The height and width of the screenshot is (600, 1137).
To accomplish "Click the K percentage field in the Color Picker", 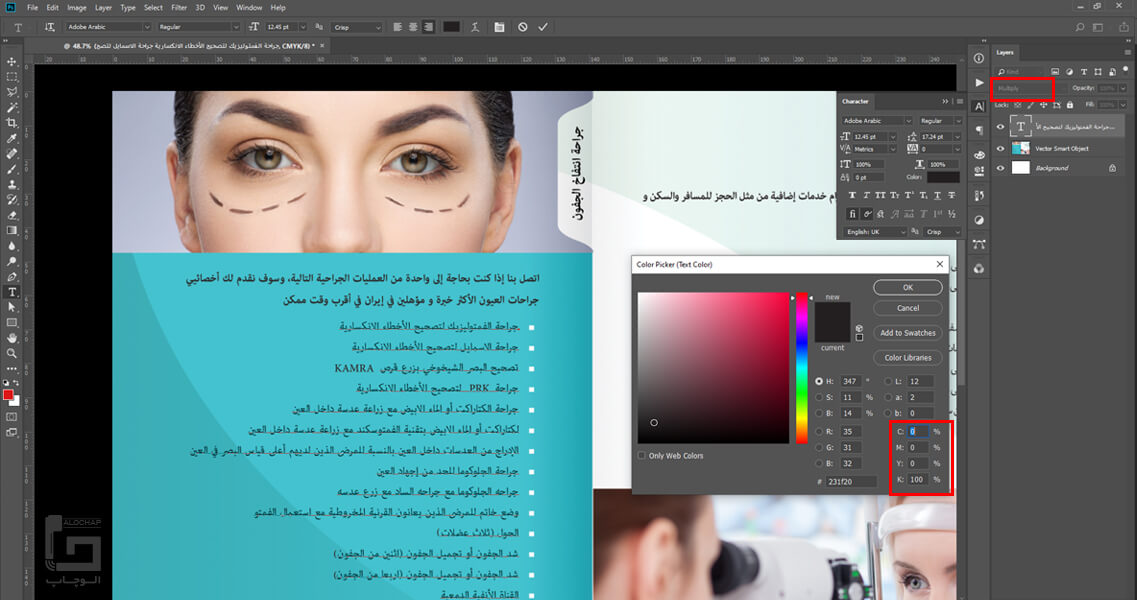I will pos(919,480).
